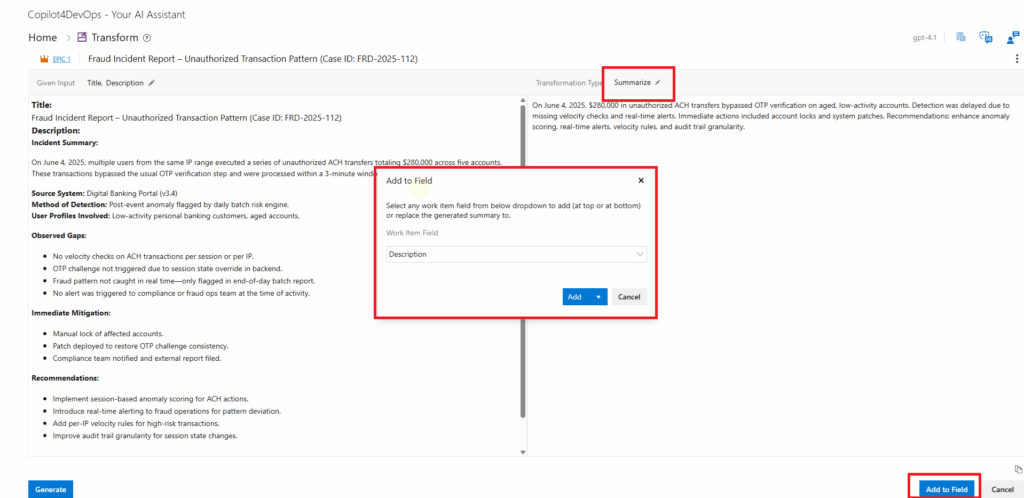Click the user chat icon at top right
The image size is (1024, 498).
coord(1013,38)
